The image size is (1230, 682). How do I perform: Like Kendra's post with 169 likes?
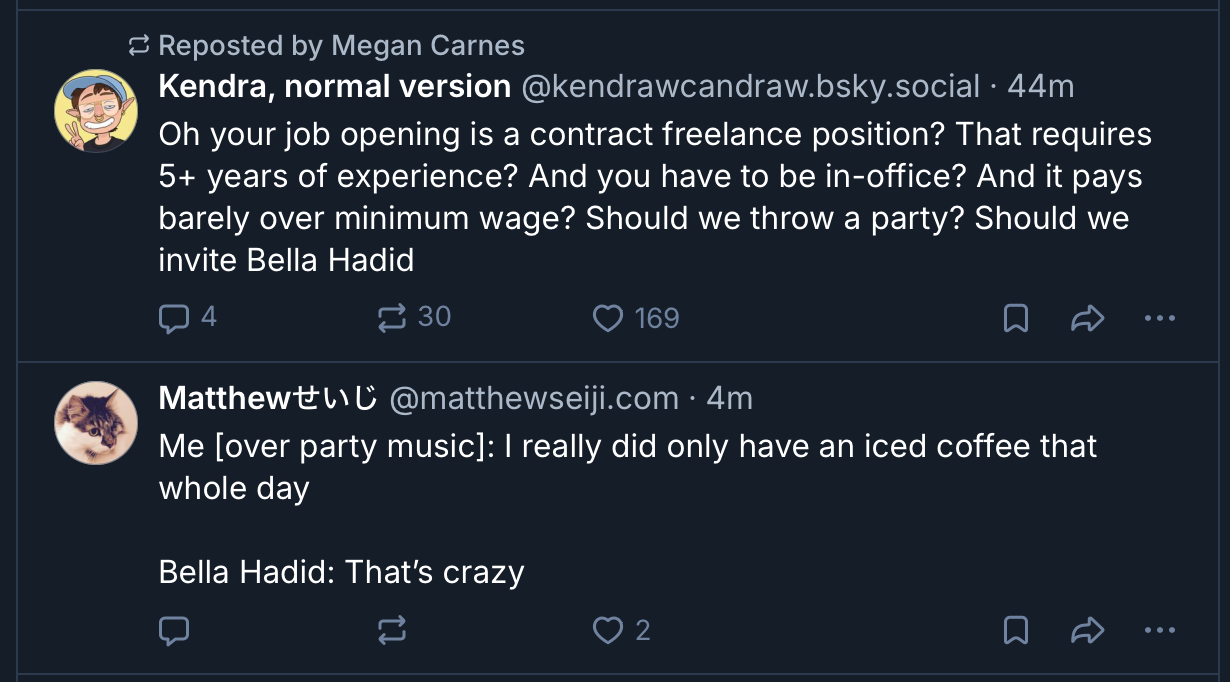608,318
